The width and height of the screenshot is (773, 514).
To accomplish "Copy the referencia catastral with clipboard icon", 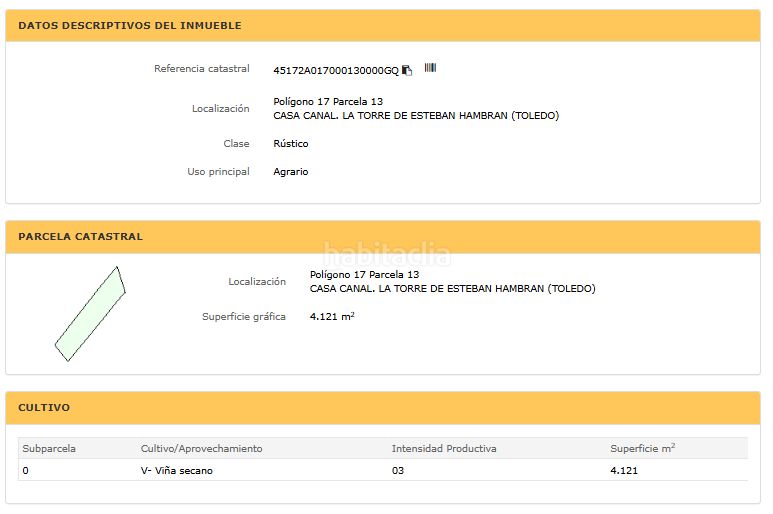I will pos(407,70).
